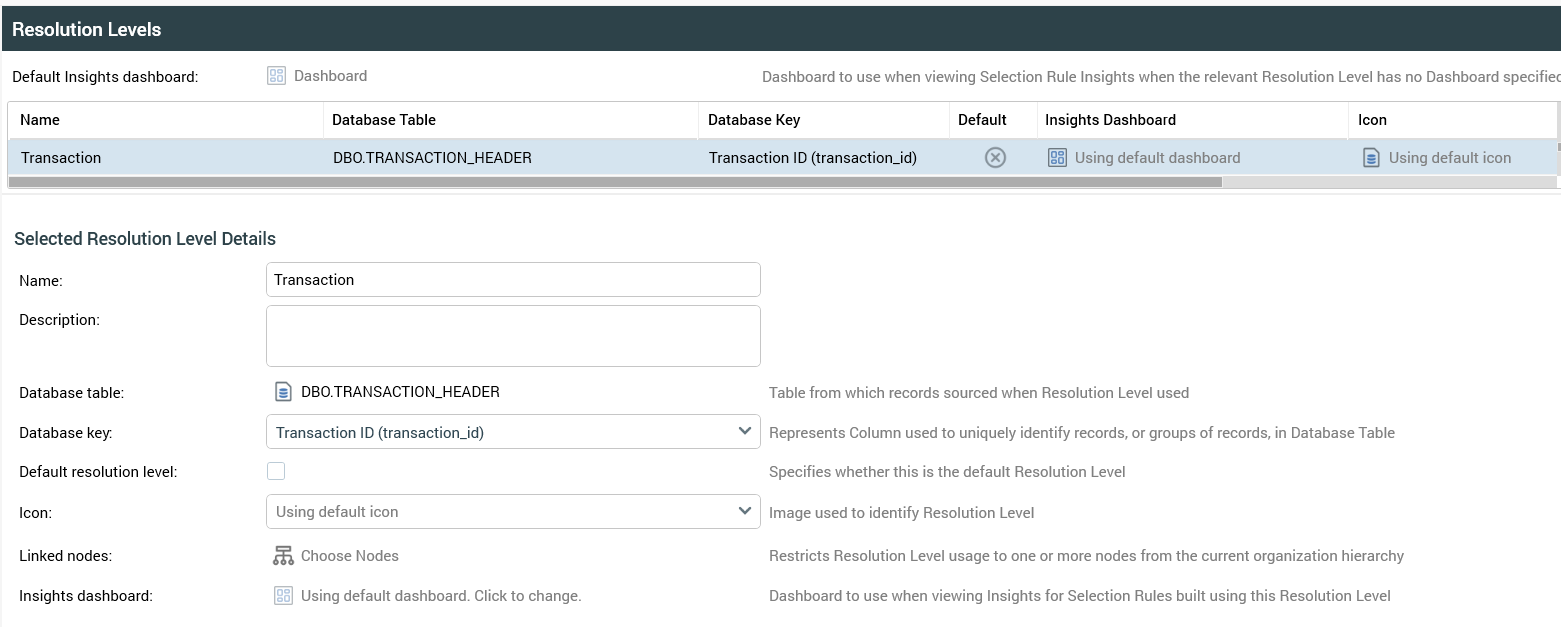Click the Database Key column header
This screenshot has height=627, width=1561.
tap(754, 120)
